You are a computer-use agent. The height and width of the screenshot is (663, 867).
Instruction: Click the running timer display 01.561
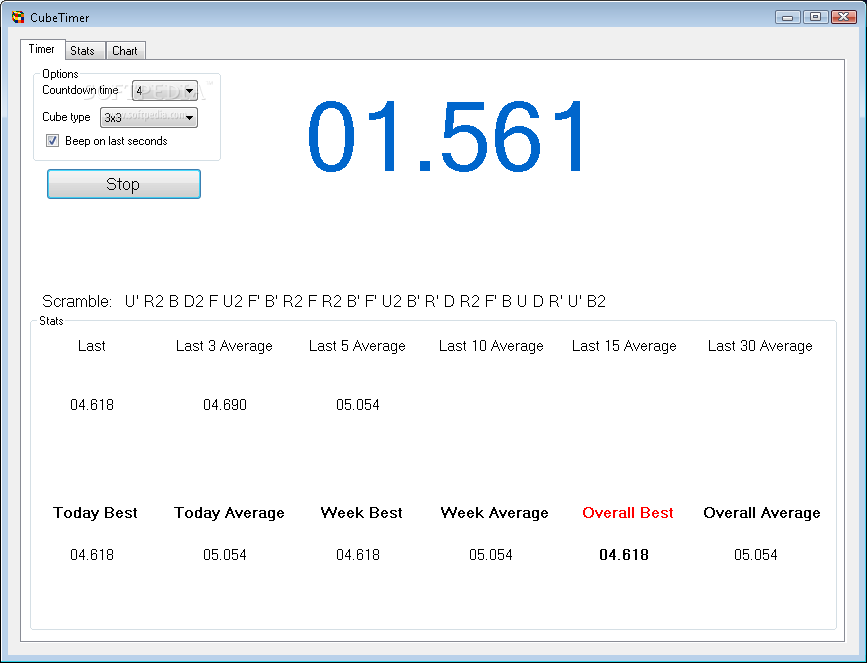click(446, 137)
